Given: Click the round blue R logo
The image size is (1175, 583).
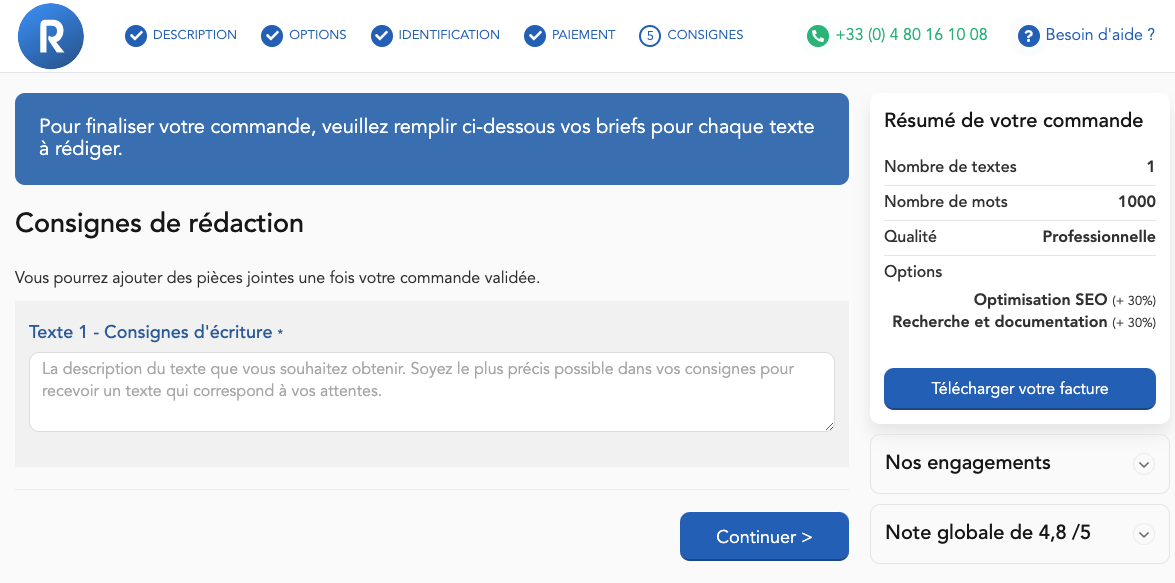Looking at the screenshot, I should [x=51, y=36].
